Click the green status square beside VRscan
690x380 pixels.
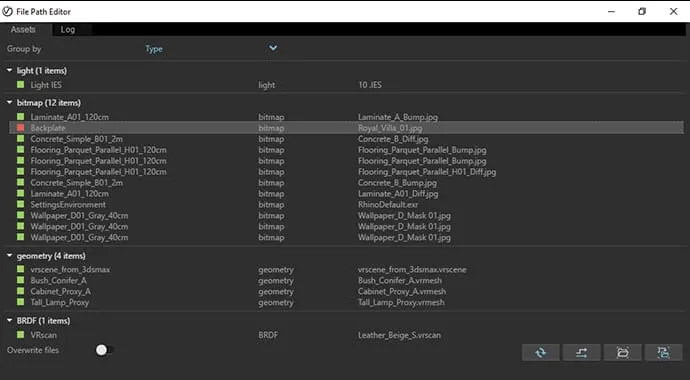tap(20, 335)
